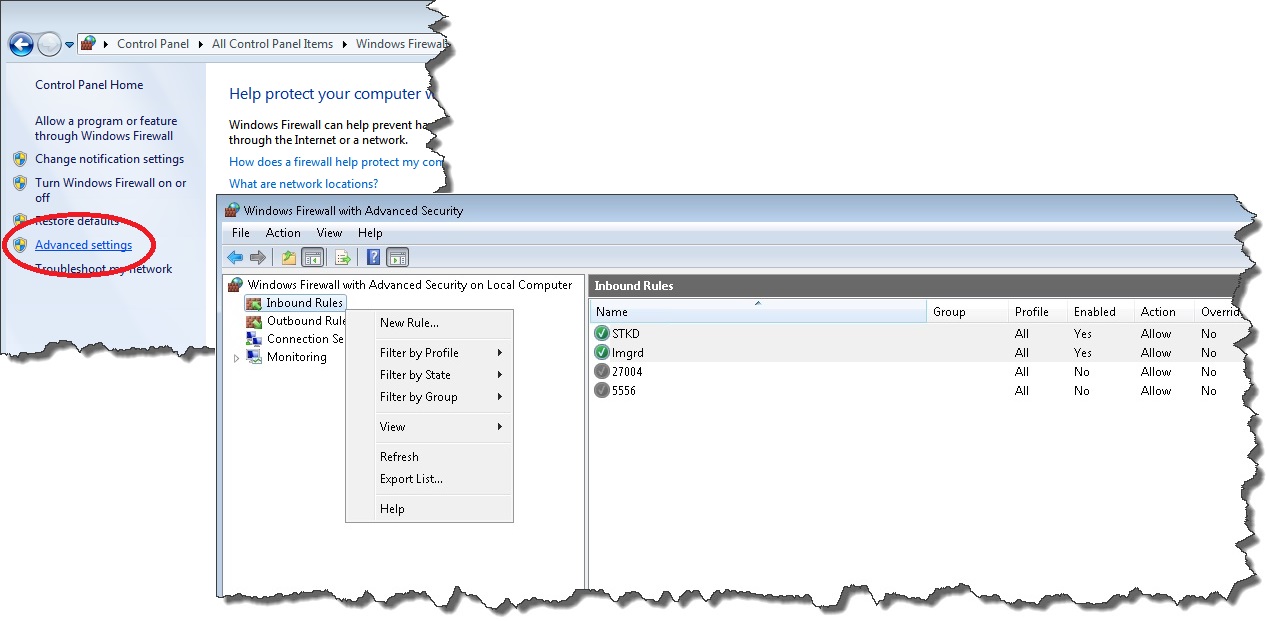
Task: Expand the Monitoring tree node arrow
Action: coord(236,358)
